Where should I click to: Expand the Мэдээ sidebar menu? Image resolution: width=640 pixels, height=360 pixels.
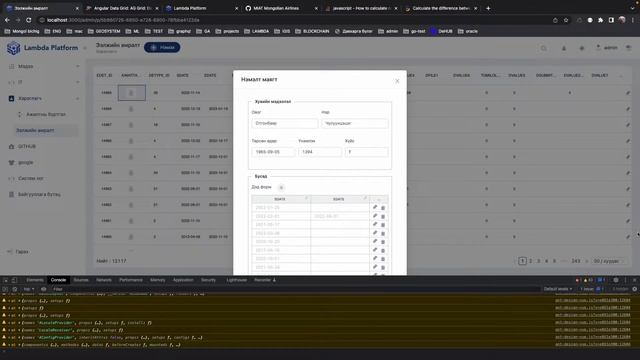click(43, 66)
